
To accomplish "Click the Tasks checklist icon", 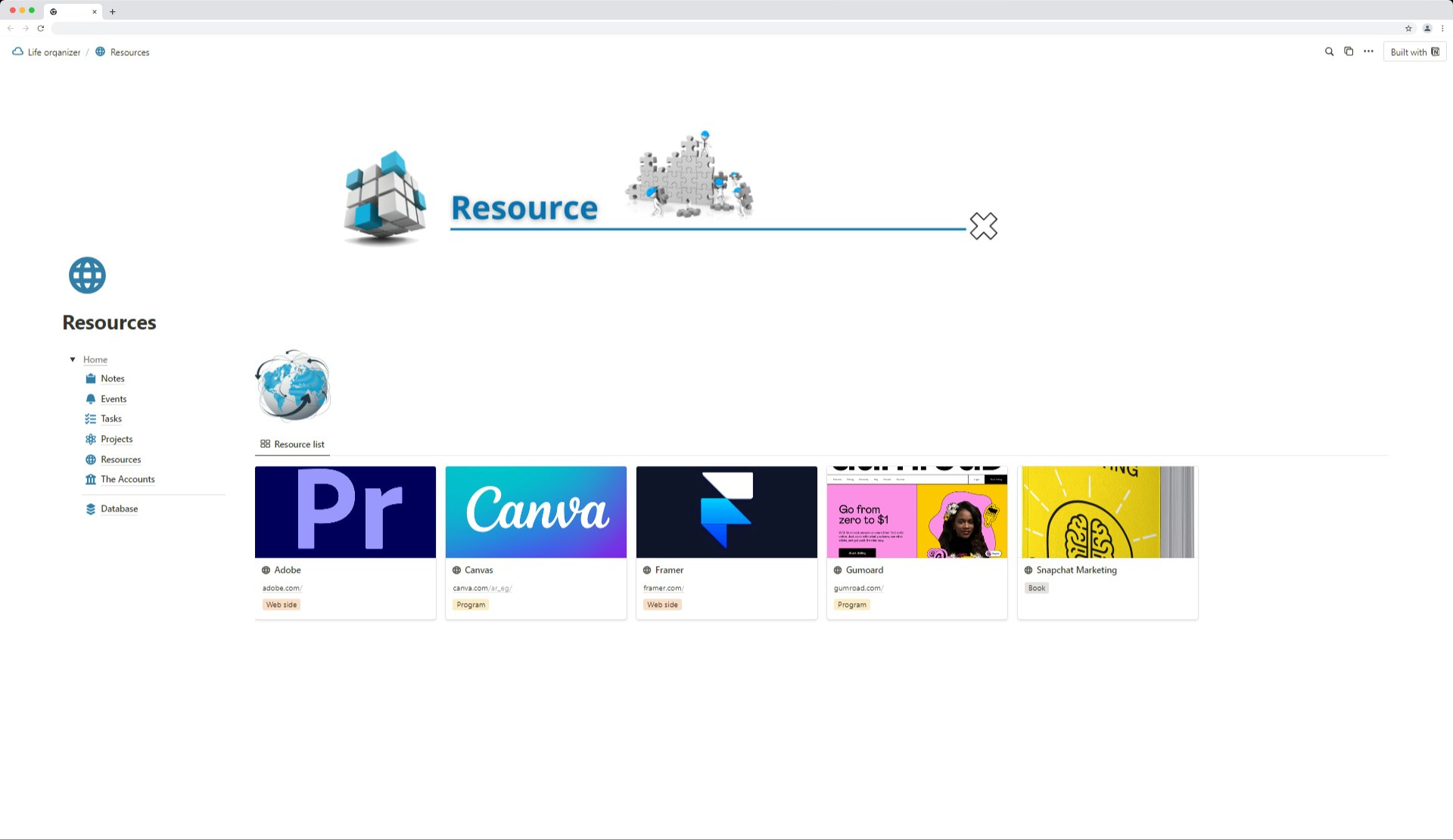I will pyautogui.click(x=91, y=418).
